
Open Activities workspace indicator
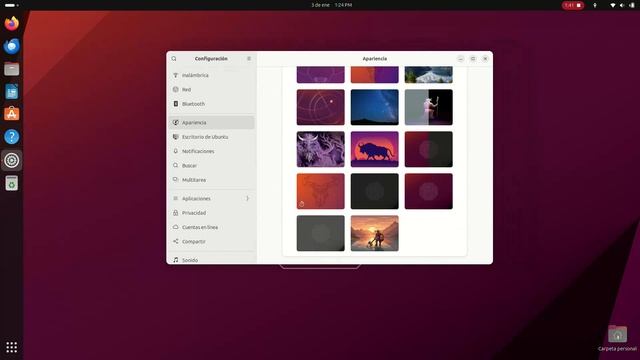point(11,5)
